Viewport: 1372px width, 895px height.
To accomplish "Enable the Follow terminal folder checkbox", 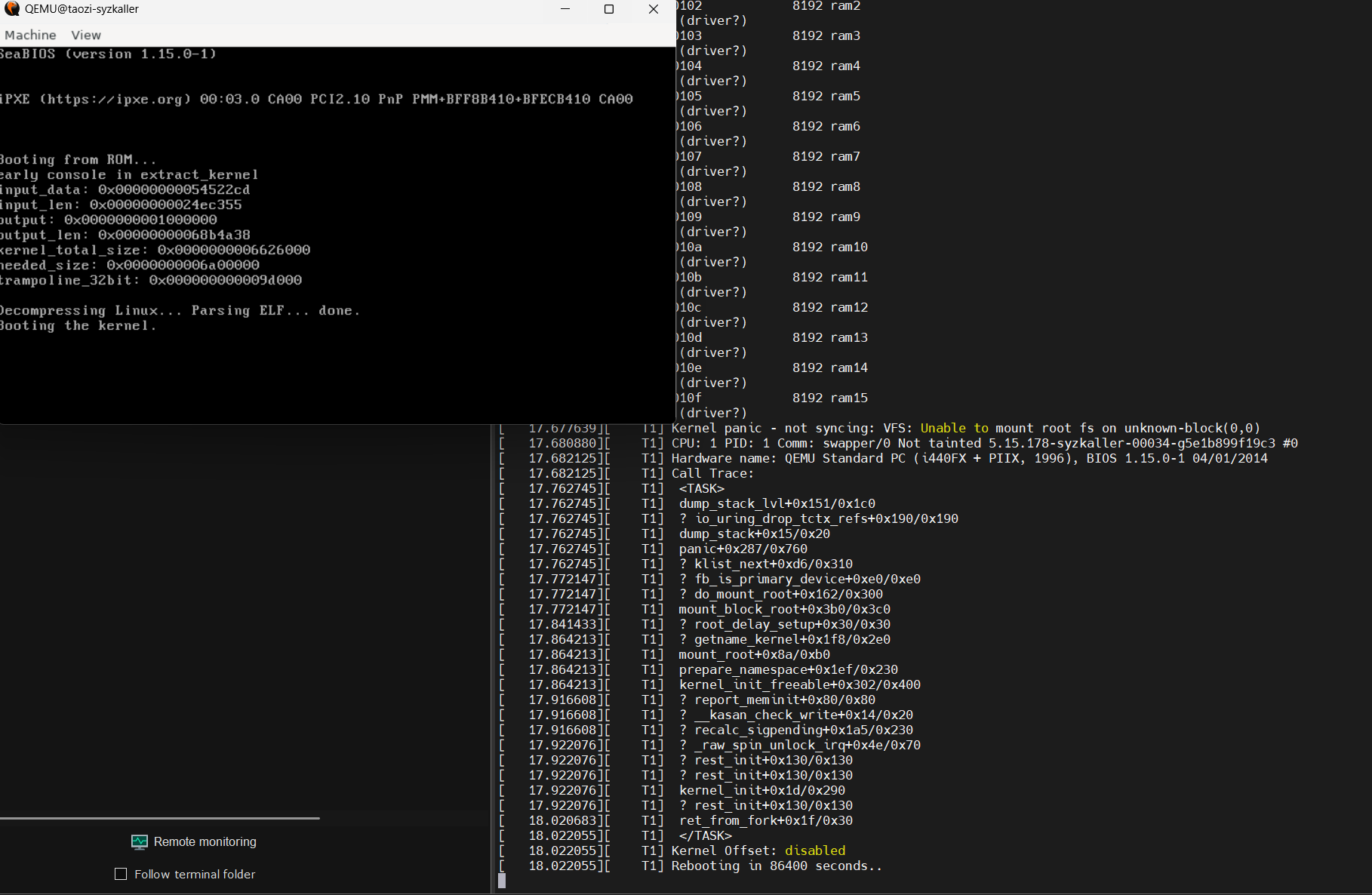I will pyautogui.click(x=121, y=874).
